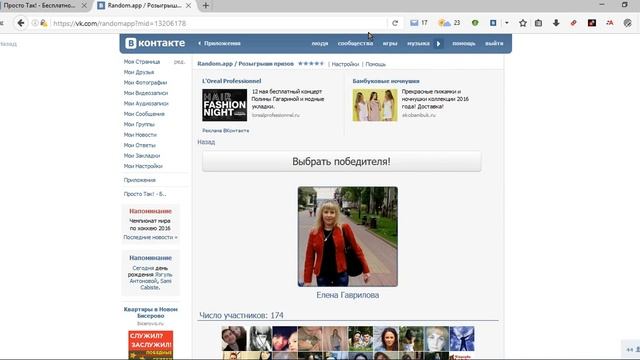Viewport: 640px width, 360px height.
Task: Open Мои Сообщения in sidebar
Action: coord(144,114)
